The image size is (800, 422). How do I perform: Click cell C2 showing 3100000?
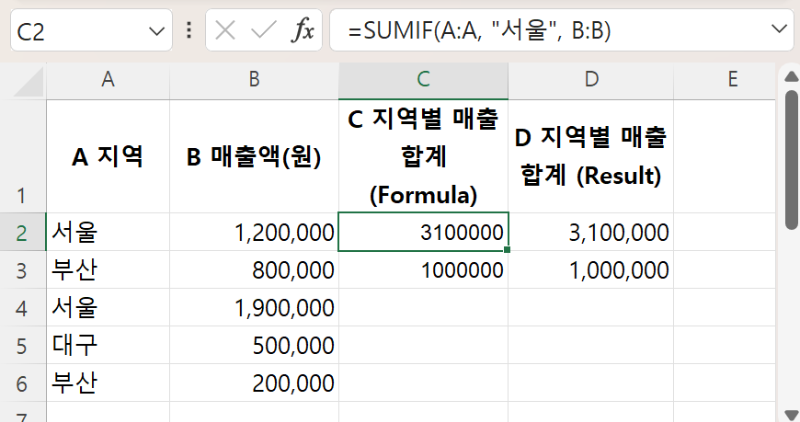[x=423, y=232]
